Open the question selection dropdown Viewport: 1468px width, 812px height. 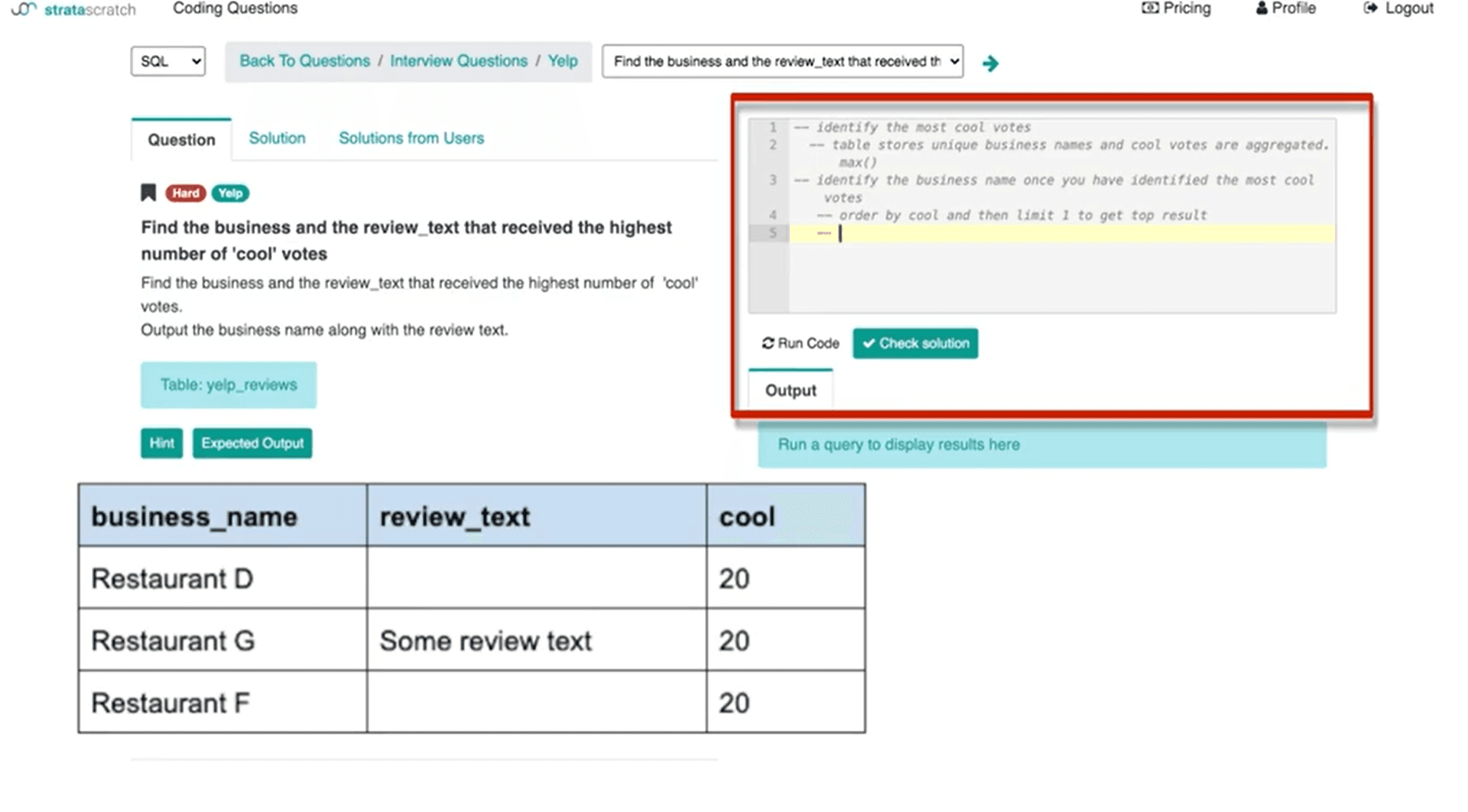pyautogui.click(x=781, y=61)
